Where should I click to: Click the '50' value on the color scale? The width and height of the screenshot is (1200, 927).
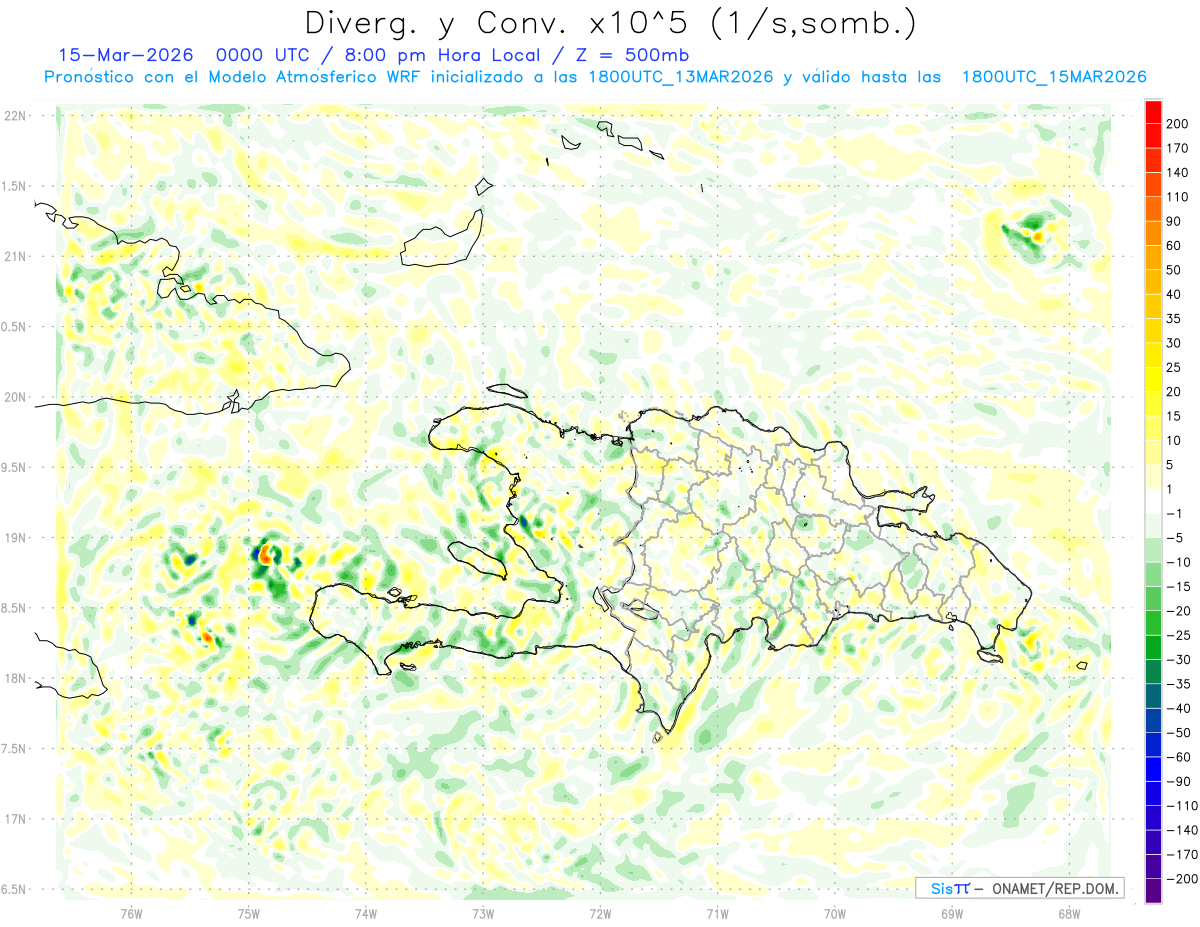(x=1174, y=270)
